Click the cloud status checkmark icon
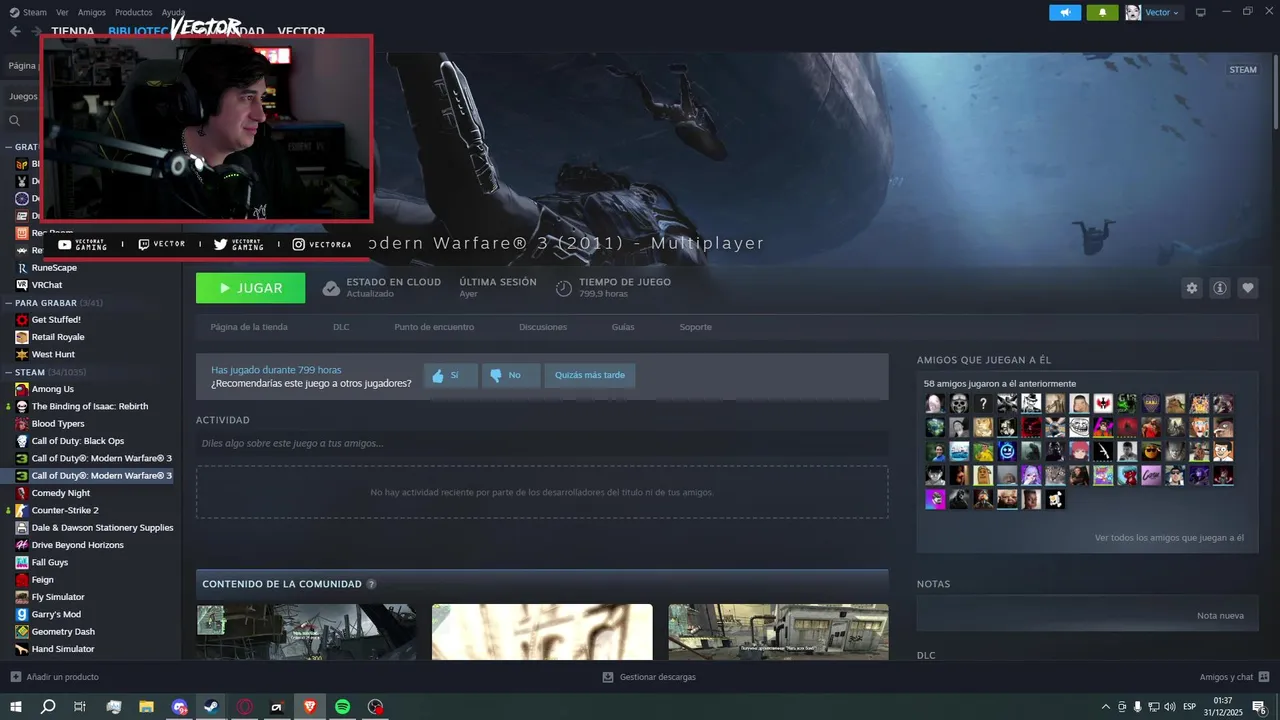The width and height of the screenshot is (1280, 720). pos(331,288)
